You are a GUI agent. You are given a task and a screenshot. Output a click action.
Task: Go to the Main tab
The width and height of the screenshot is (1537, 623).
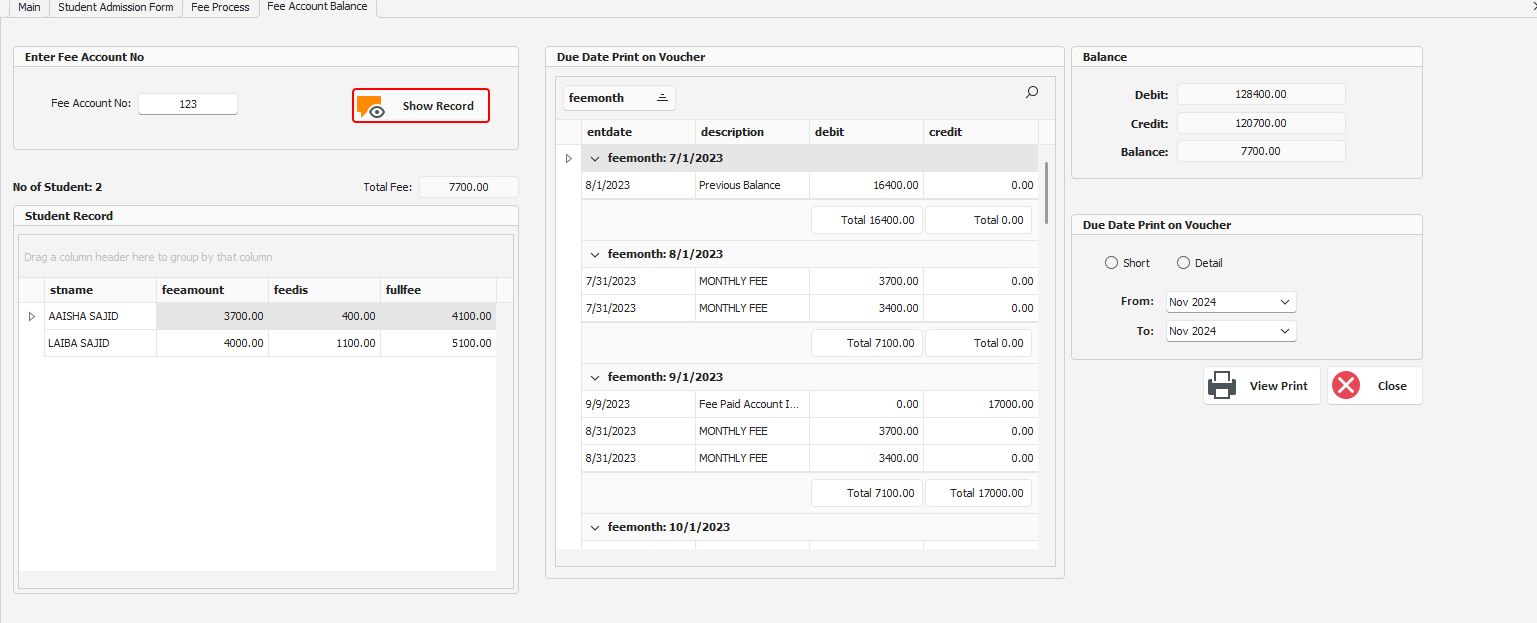(x=30, y=7)
